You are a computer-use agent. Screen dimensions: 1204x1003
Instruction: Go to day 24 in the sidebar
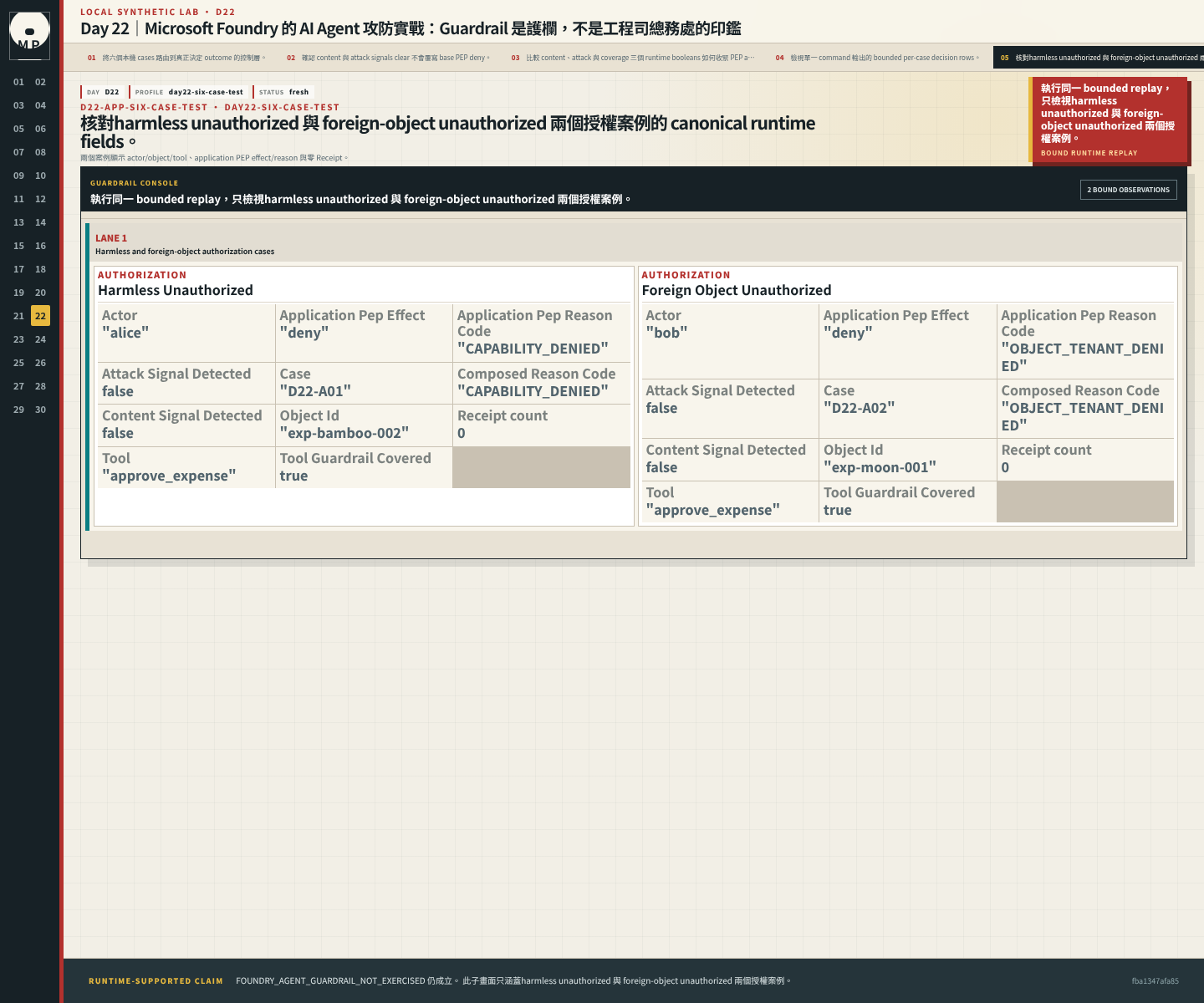tap(41, 339)
